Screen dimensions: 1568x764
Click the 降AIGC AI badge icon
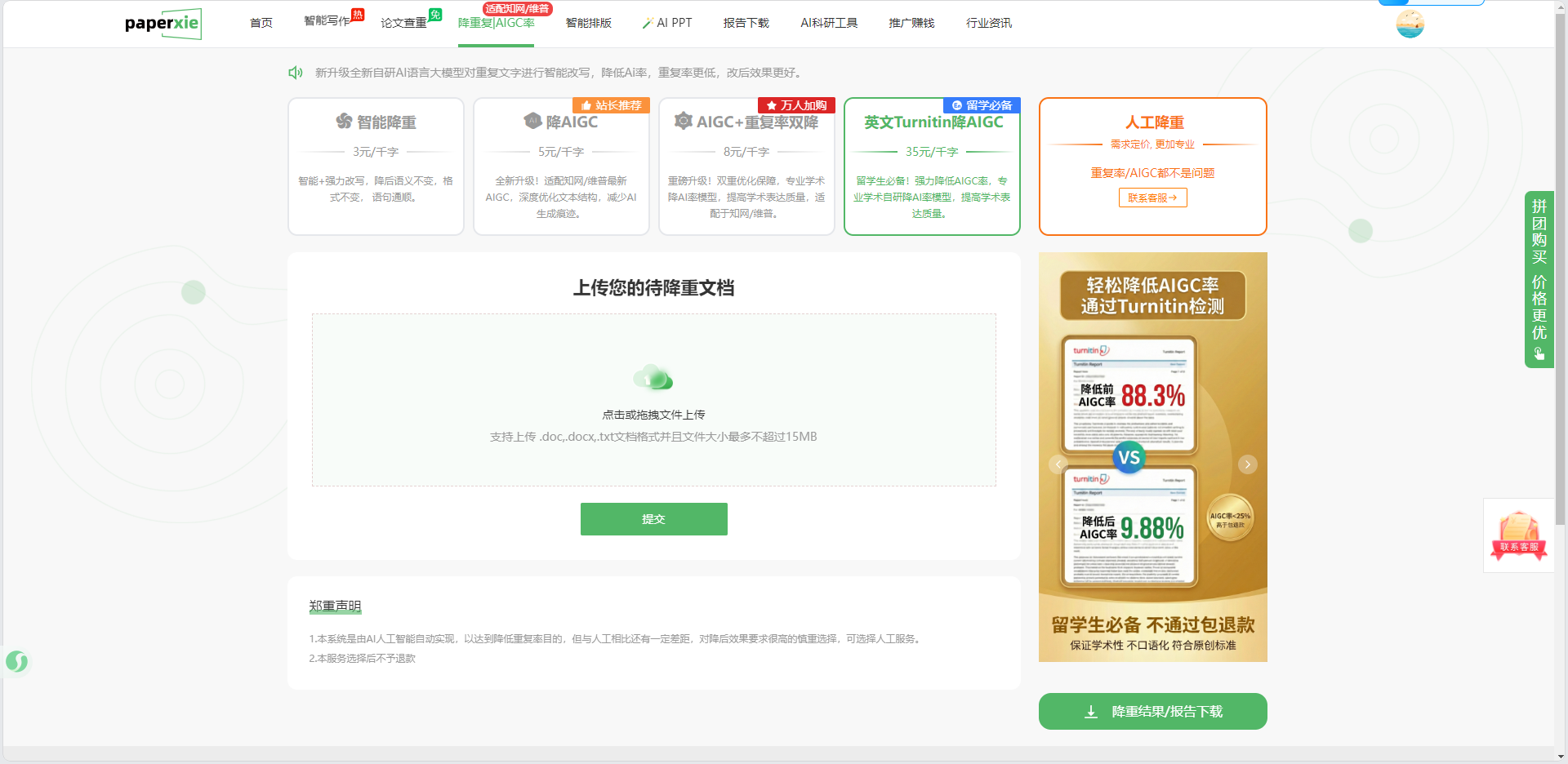coord(532,122)
